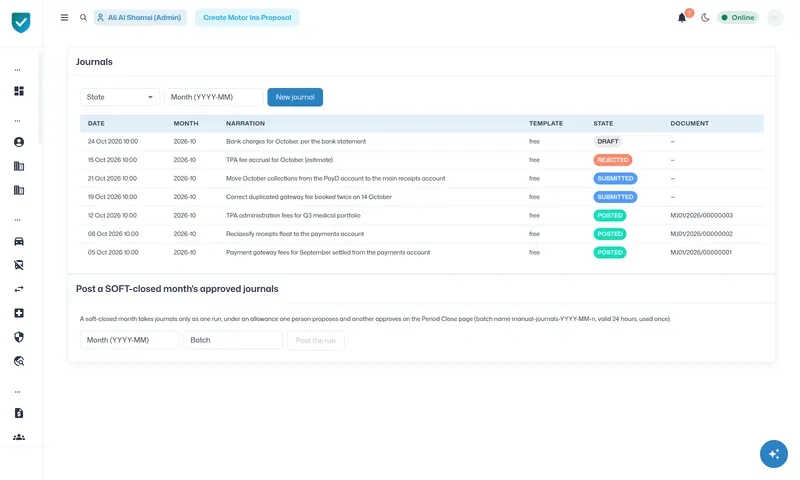The image size is (800, 480).
Task: Open the user avatar menu
Action: pos(775,17)
